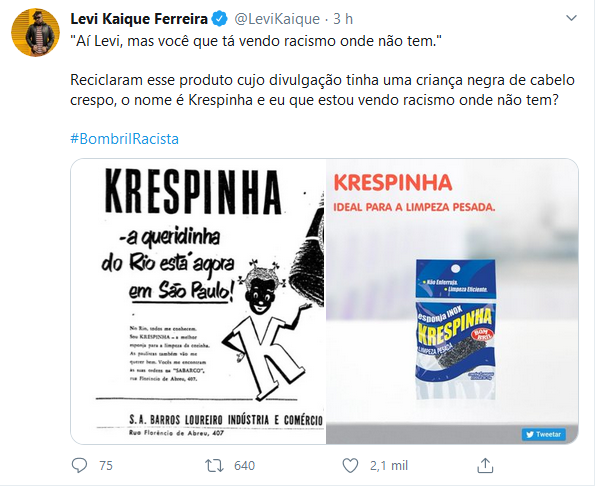Click the 3 h timestamp
The height and width of the screenshot is (486, 596).
343,19
